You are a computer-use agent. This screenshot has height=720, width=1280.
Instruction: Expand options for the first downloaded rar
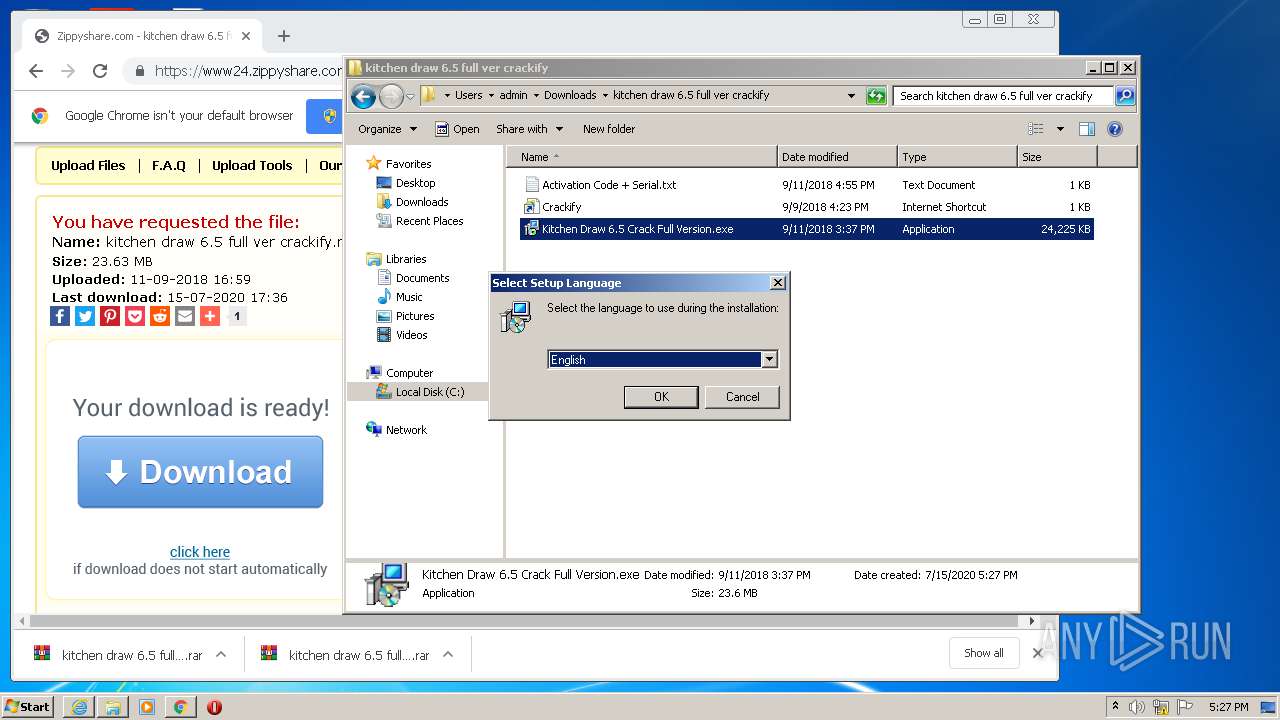tap(221, 655)
